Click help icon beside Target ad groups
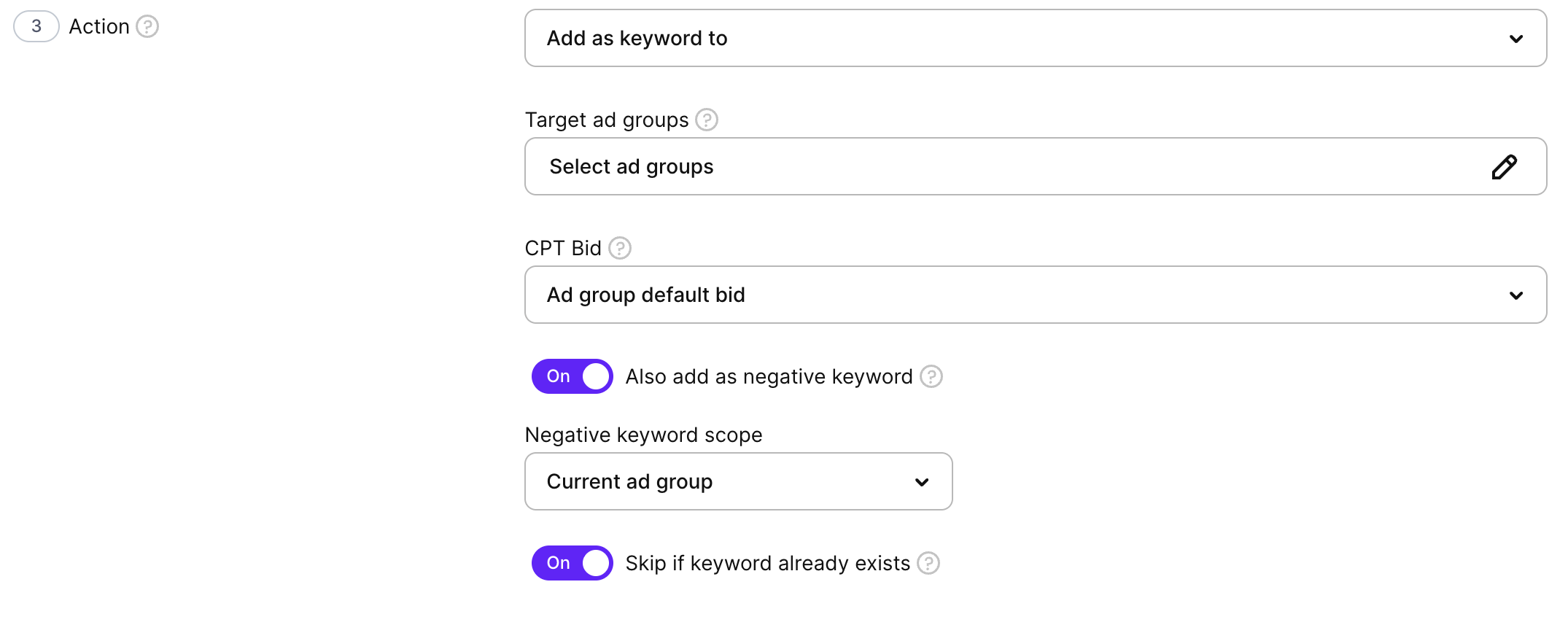 click(706, 120)
